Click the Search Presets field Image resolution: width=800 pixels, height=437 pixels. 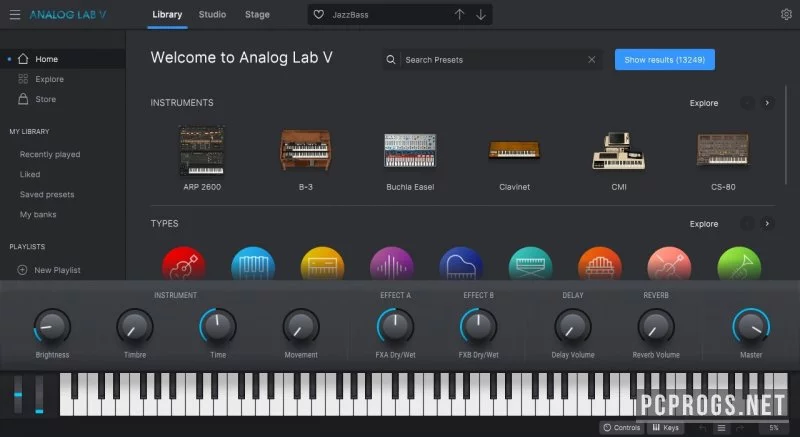pos(492,60)
